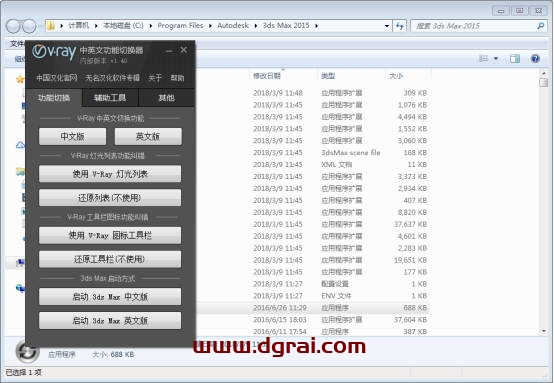Image resolution: width=554 pixels, height=383 pixels.
Task: Click 使用 V-Ray 图标工具栏 button
Action: pos(110,235)
